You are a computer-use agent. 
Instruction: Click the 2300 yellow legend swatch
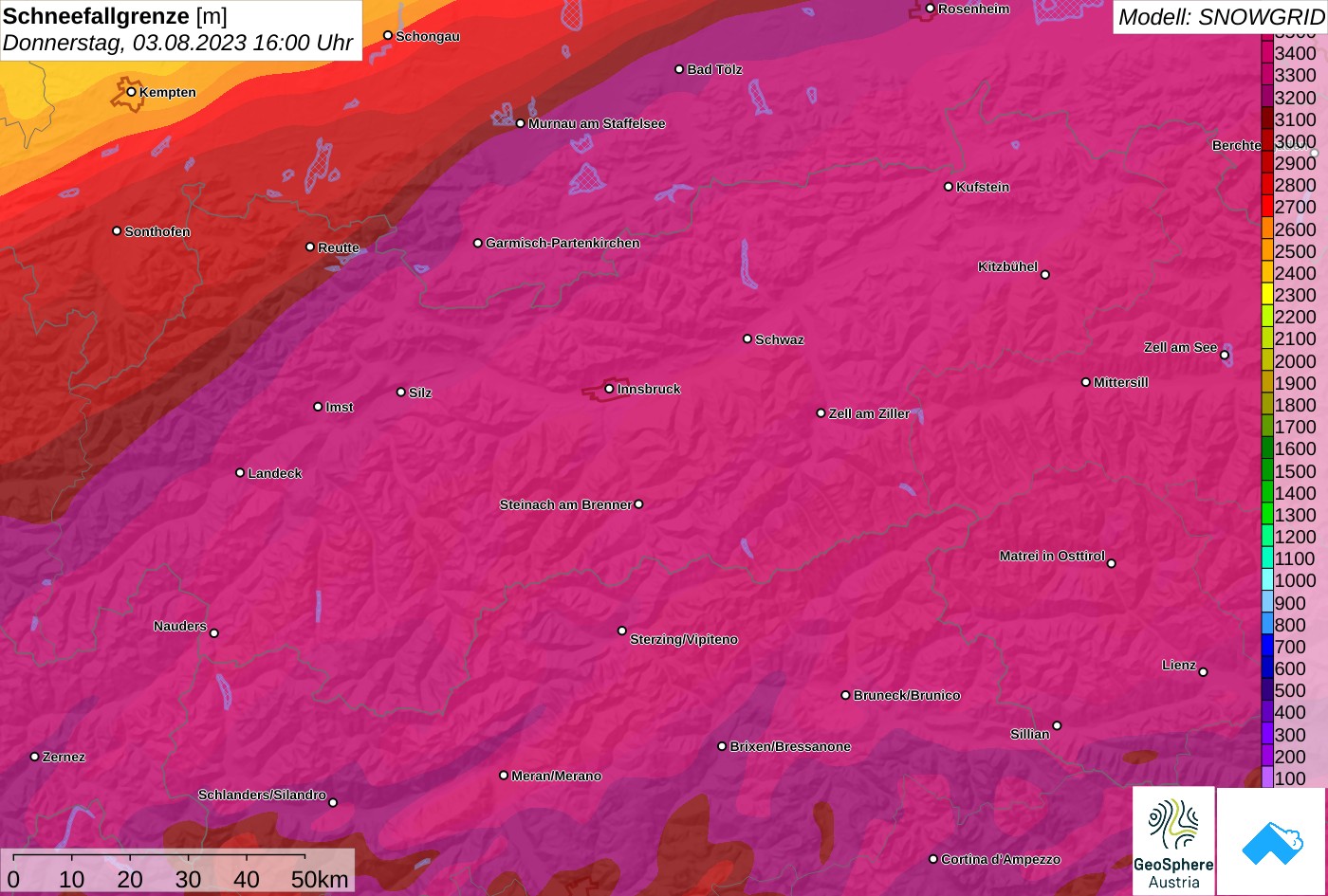1267,295
